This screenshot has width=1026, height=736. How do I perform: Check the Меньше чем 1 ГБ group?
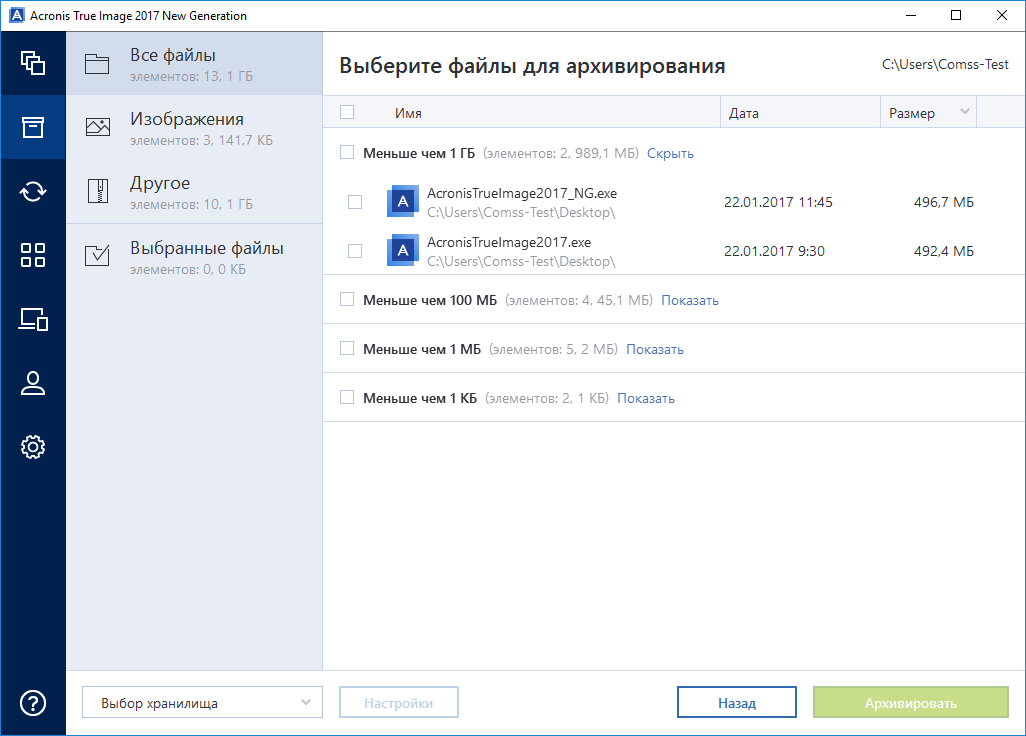347,152
